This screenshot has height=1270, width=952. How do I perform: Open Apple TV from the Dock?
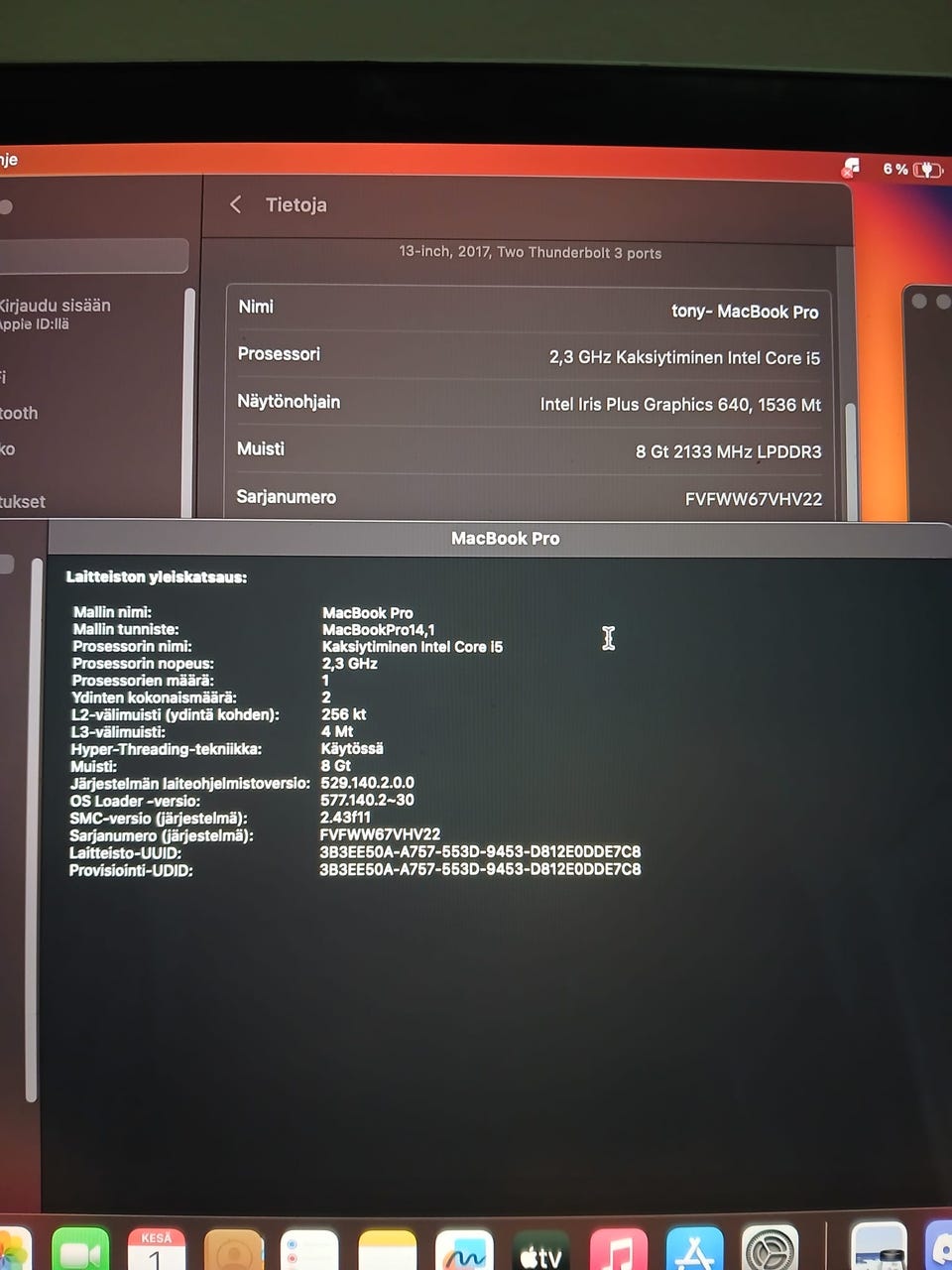(541, 1249)
